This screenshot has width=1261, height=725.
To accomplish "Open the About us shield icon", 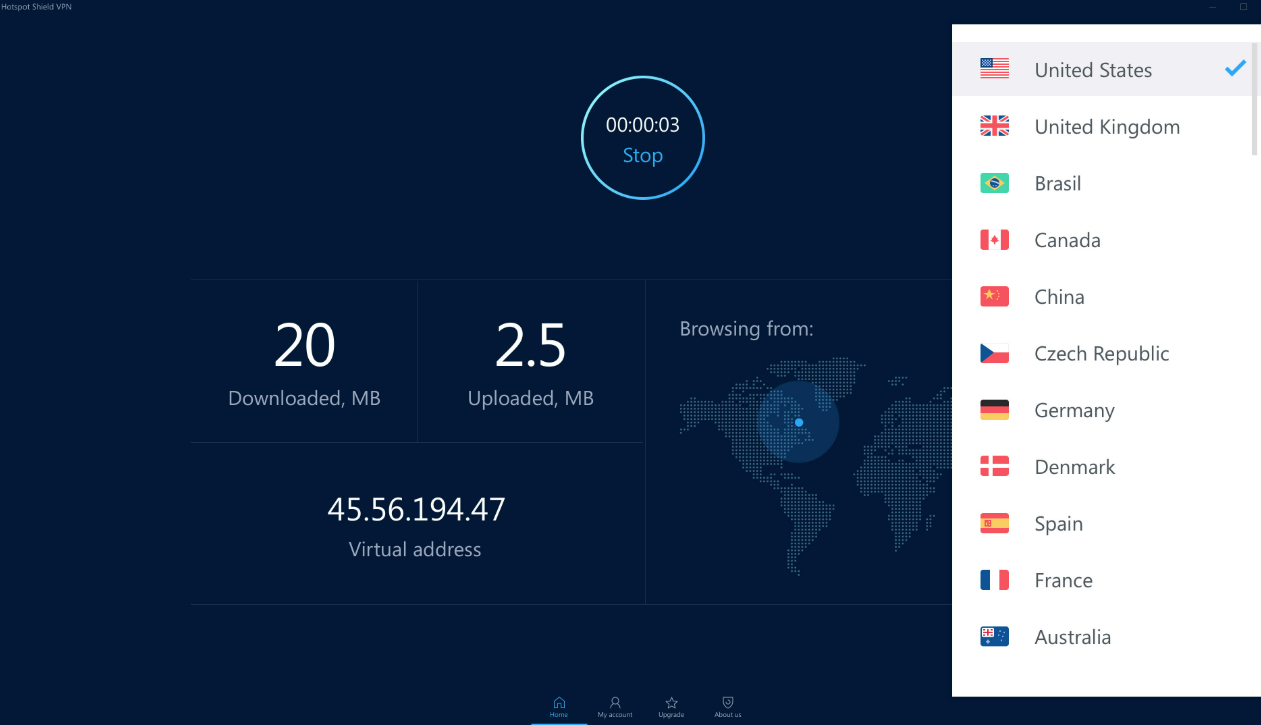I will point(728,703).
